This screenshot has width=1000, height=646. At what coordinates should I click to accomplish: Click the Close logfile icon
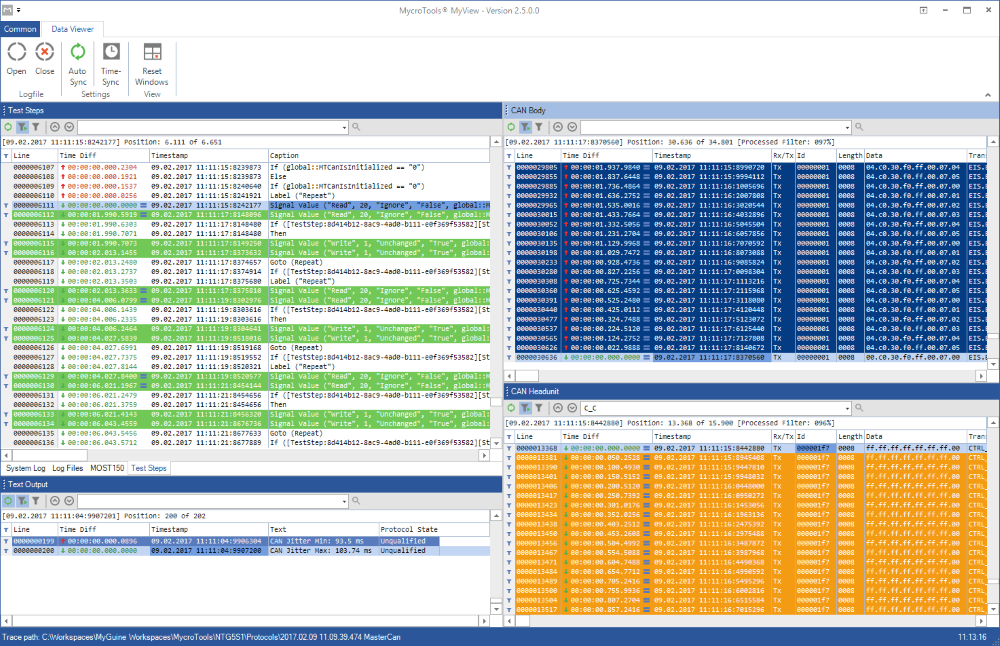point(45,52)
